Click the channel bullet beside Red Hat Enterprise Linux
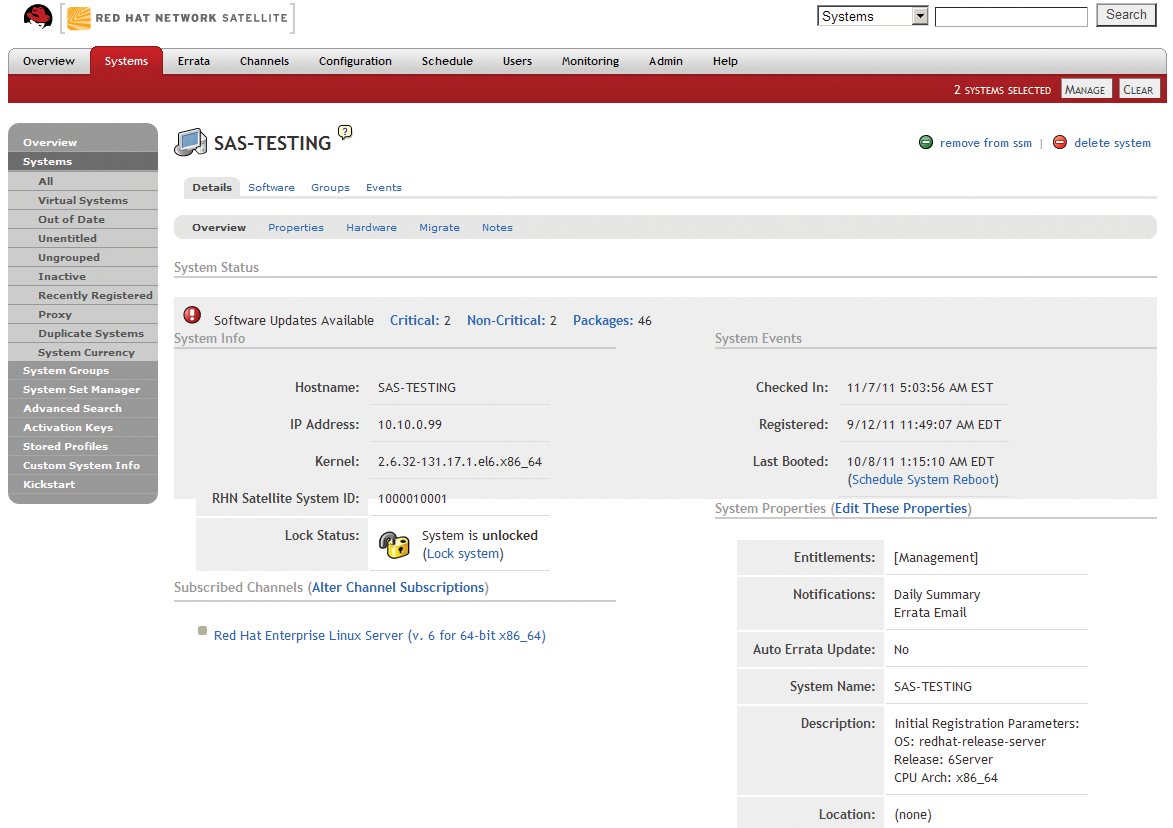1173x828 pixels. (x=202, y=631)
